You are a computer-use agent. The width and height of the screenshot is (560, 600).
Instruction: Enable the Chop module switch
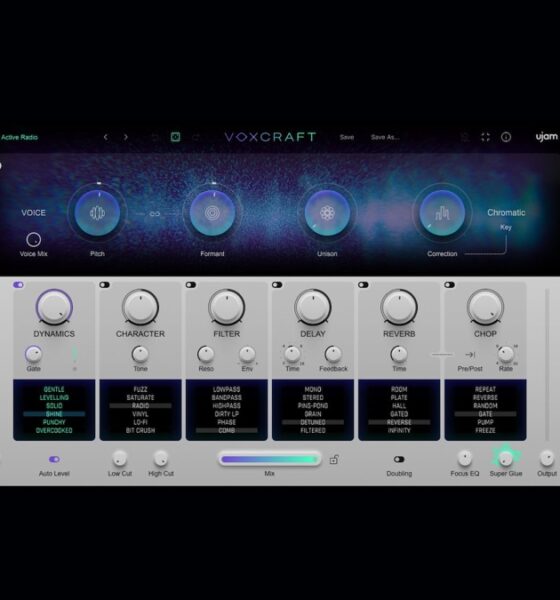point(449,285)
